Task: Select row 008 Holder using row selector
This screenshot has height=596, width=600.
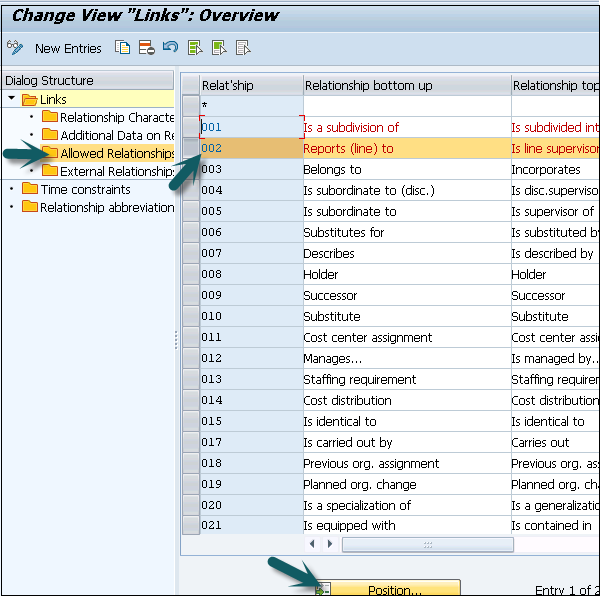Action: [x=190, y=274]
